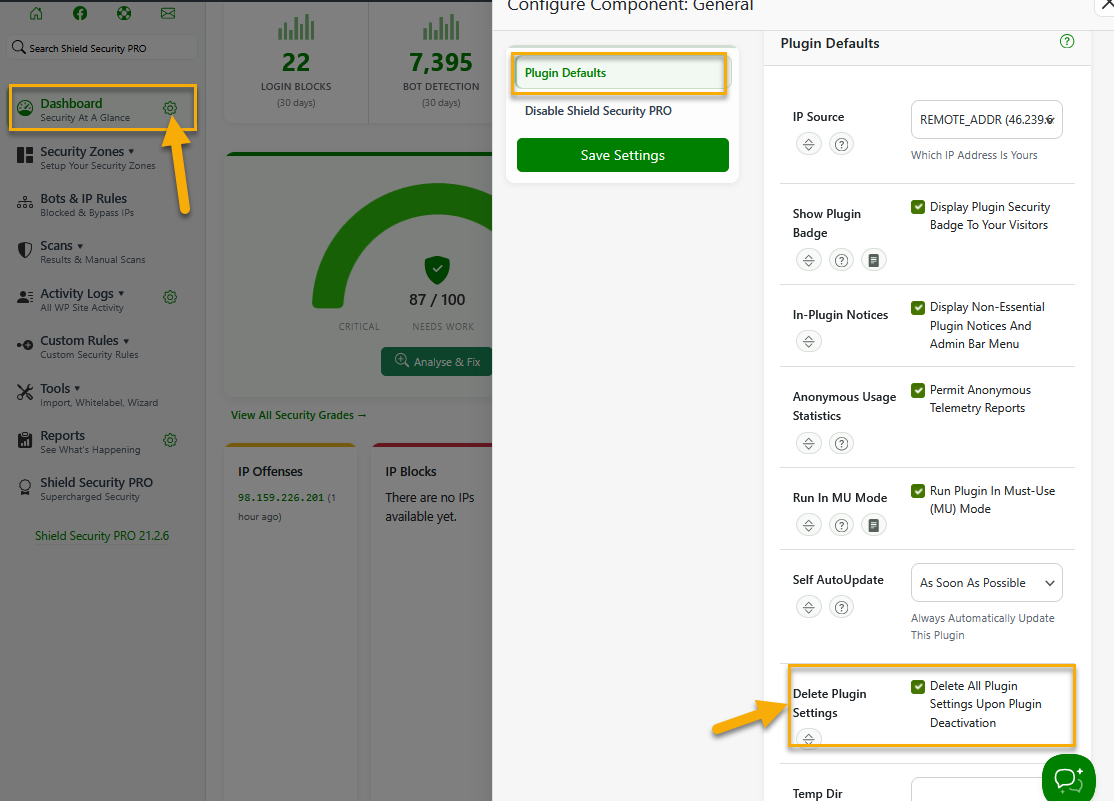This screenshot has height=801, width=1114.
Task: Click Shield Security PRO 21.2.6 version link
Action: [x=102, y=536]
